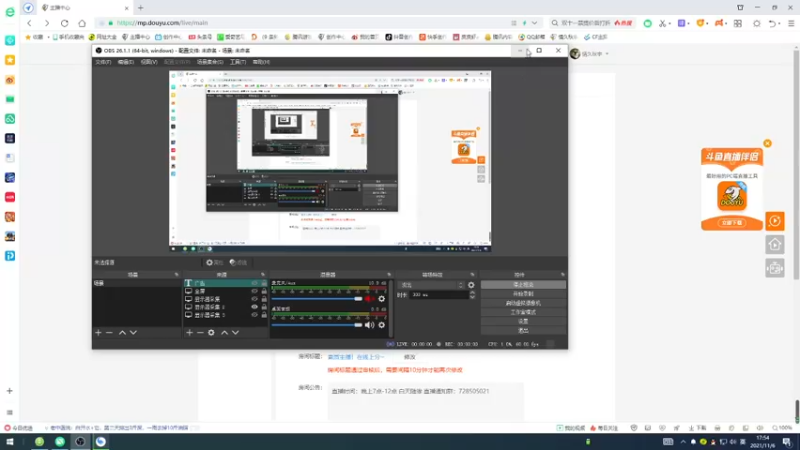Open the user profile dropdown beside the avatar
Image resolution: width=800 pixels, height=450 pixels.
(x=607, y=54)
